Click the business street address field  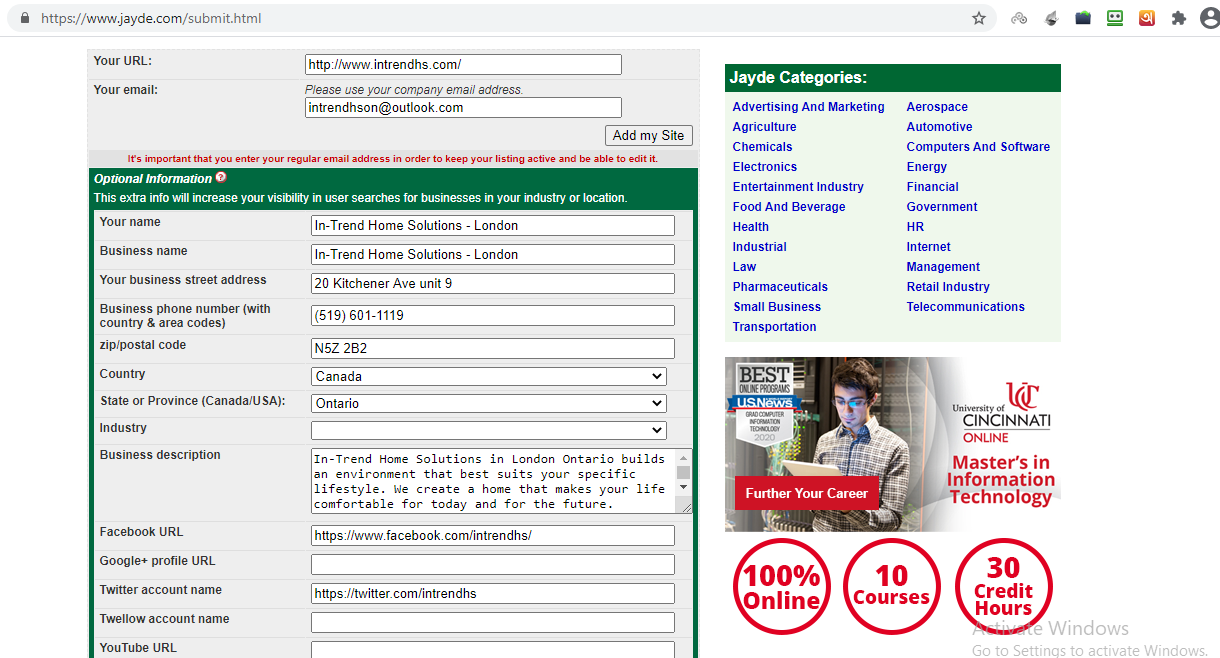click(493, 283)
